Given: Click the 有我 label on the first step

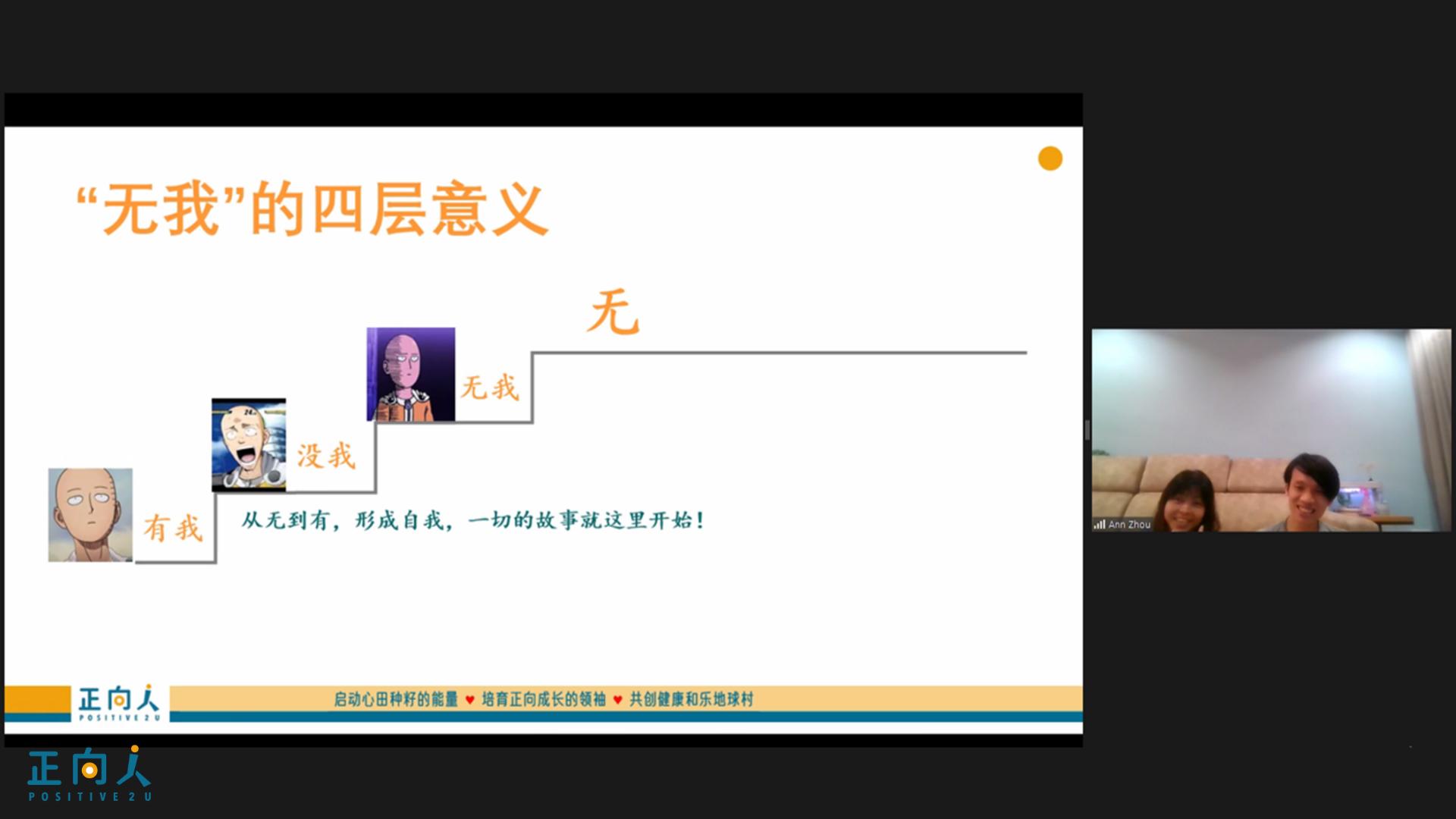Looking at the screenshot, I should coord(174,528).
